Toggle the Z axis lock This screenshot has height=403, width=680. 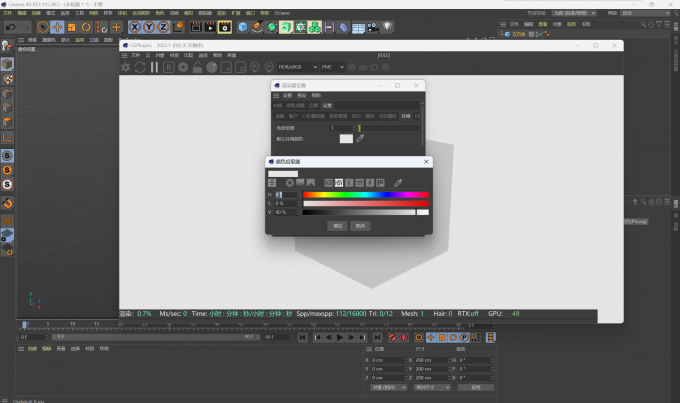pos(163,27)
